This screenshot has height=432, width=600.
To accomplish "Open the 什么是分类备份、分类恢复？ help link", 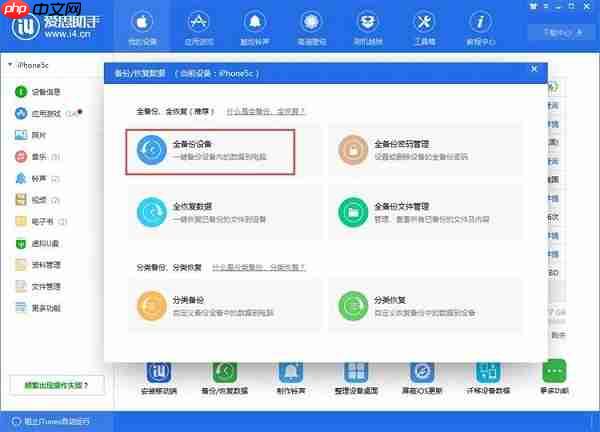I will coord(259,267).
